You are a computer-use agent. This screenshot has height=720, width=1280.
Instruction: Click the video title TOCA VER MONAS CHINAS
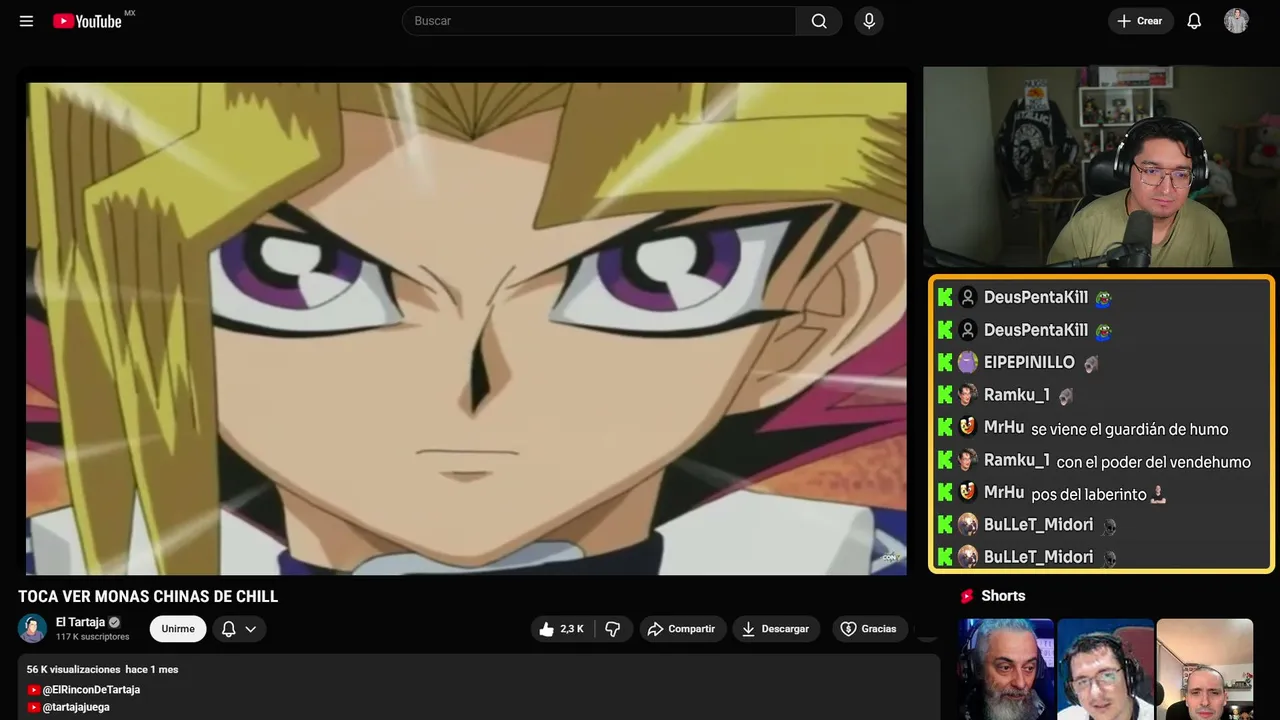(148, 597)
